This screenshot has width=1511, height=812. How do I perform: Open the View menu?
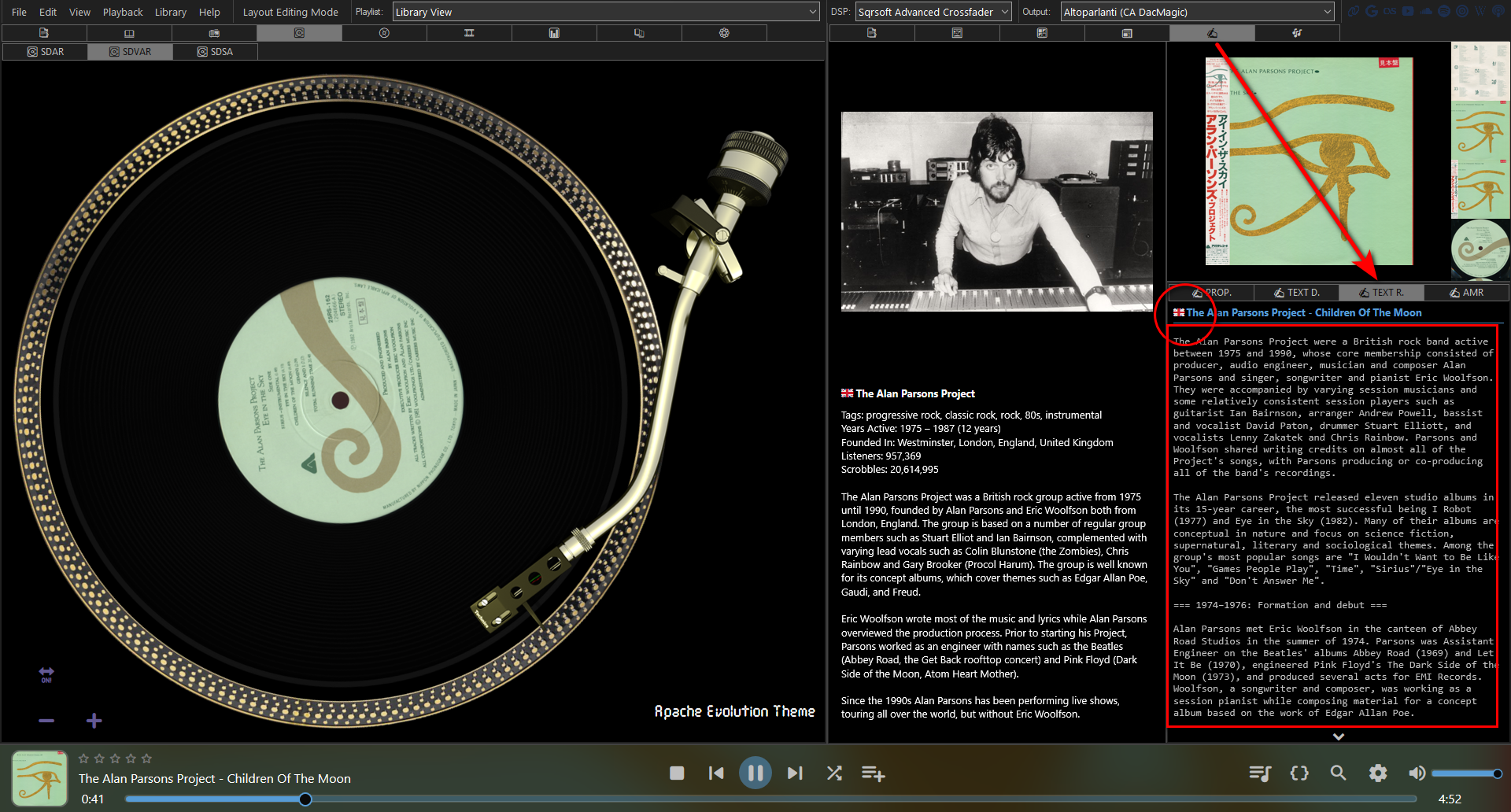[79, 12]
